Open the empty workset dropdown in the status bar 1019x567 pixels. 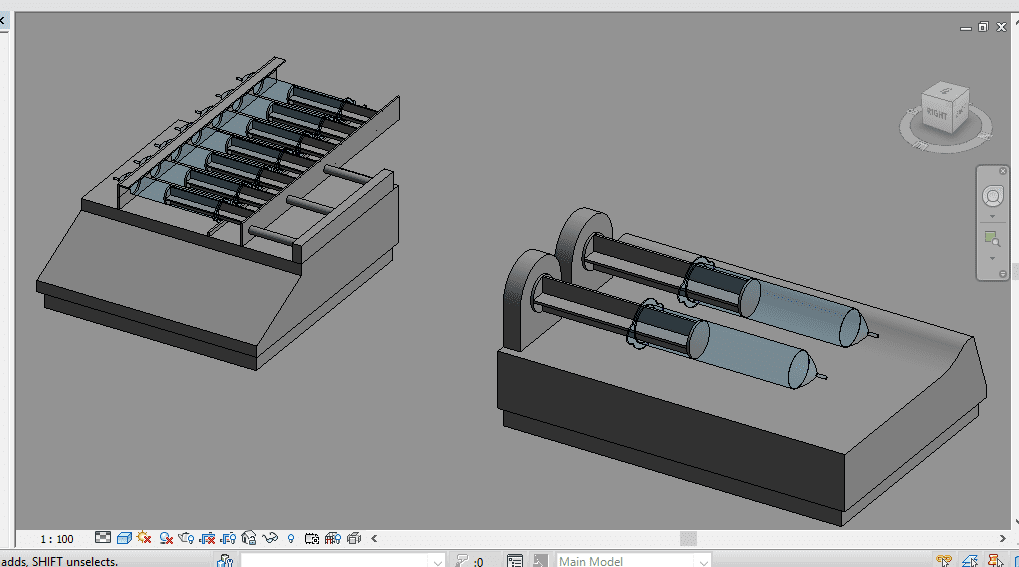[343, 560]
